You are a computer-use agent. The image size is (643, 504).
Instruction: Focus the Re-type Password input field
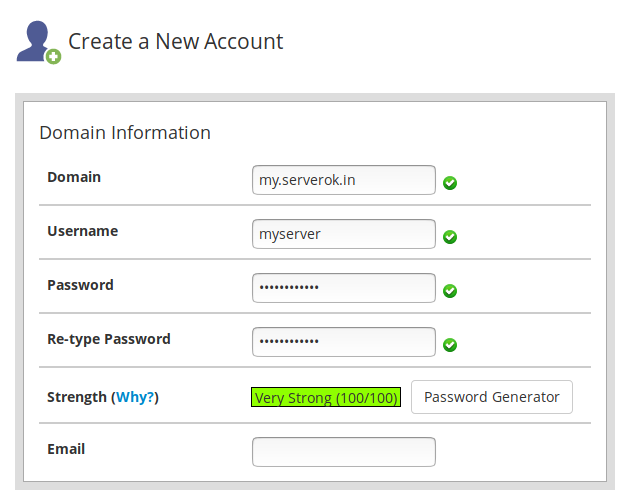[343, 342]
